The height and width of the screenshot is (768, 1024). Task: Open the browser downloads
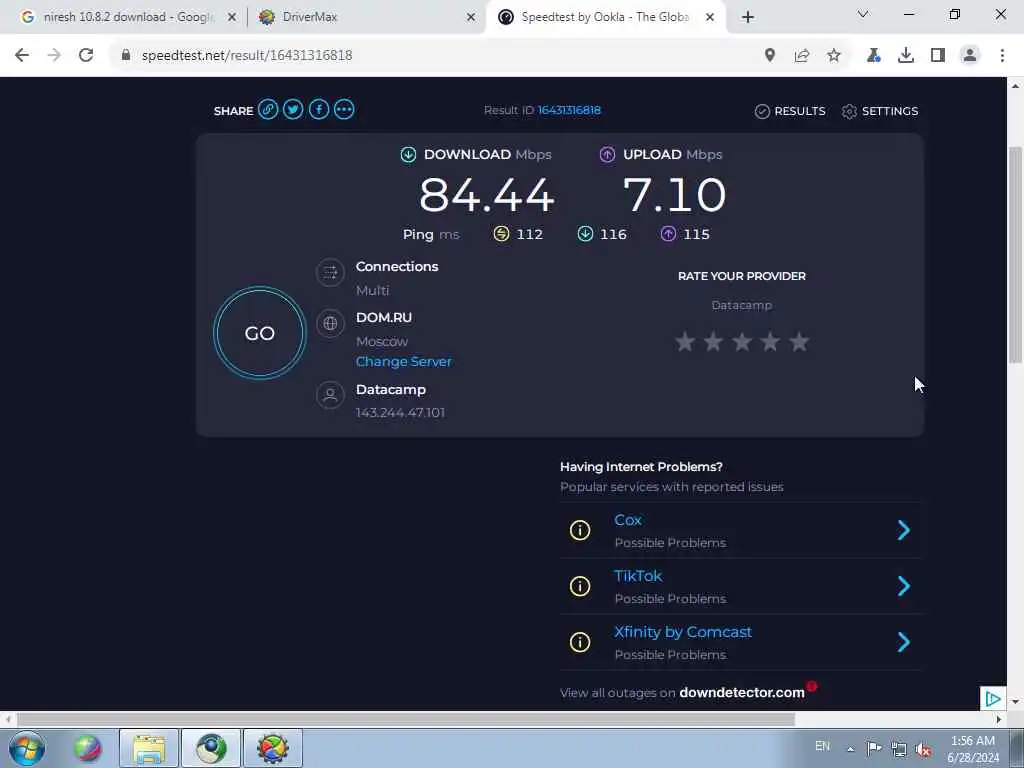tap(906, 56)
